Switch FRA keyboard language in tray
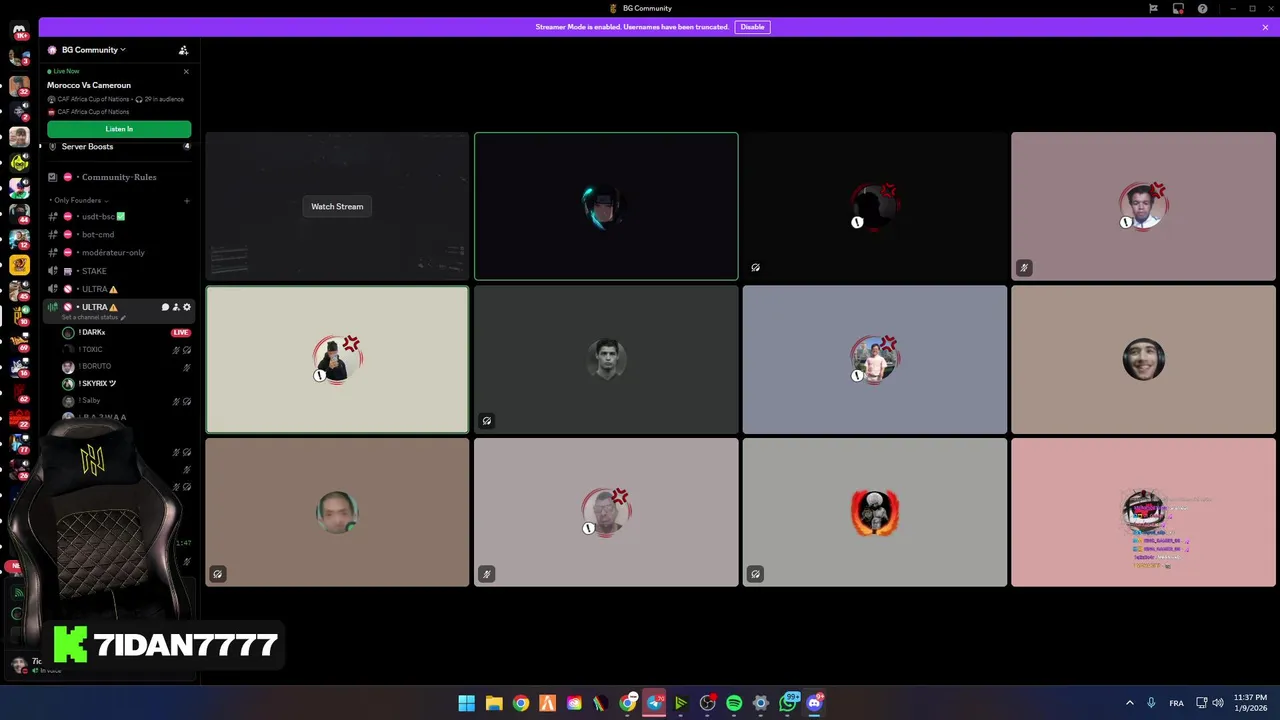Image resolution: width=1280 pixels, height=720 pixels. point(1177,703)
